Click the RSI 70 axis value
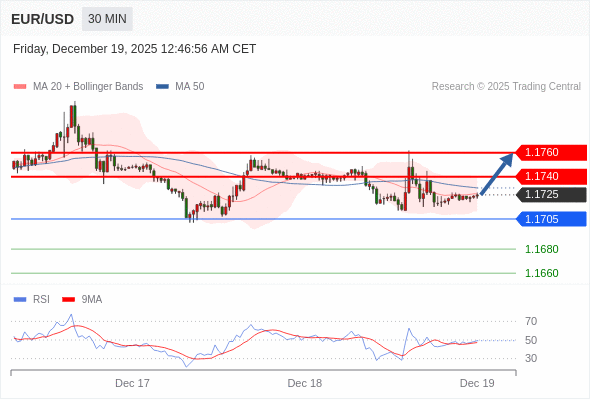Viewport: 590px width, 400px height. pos(531,321)
